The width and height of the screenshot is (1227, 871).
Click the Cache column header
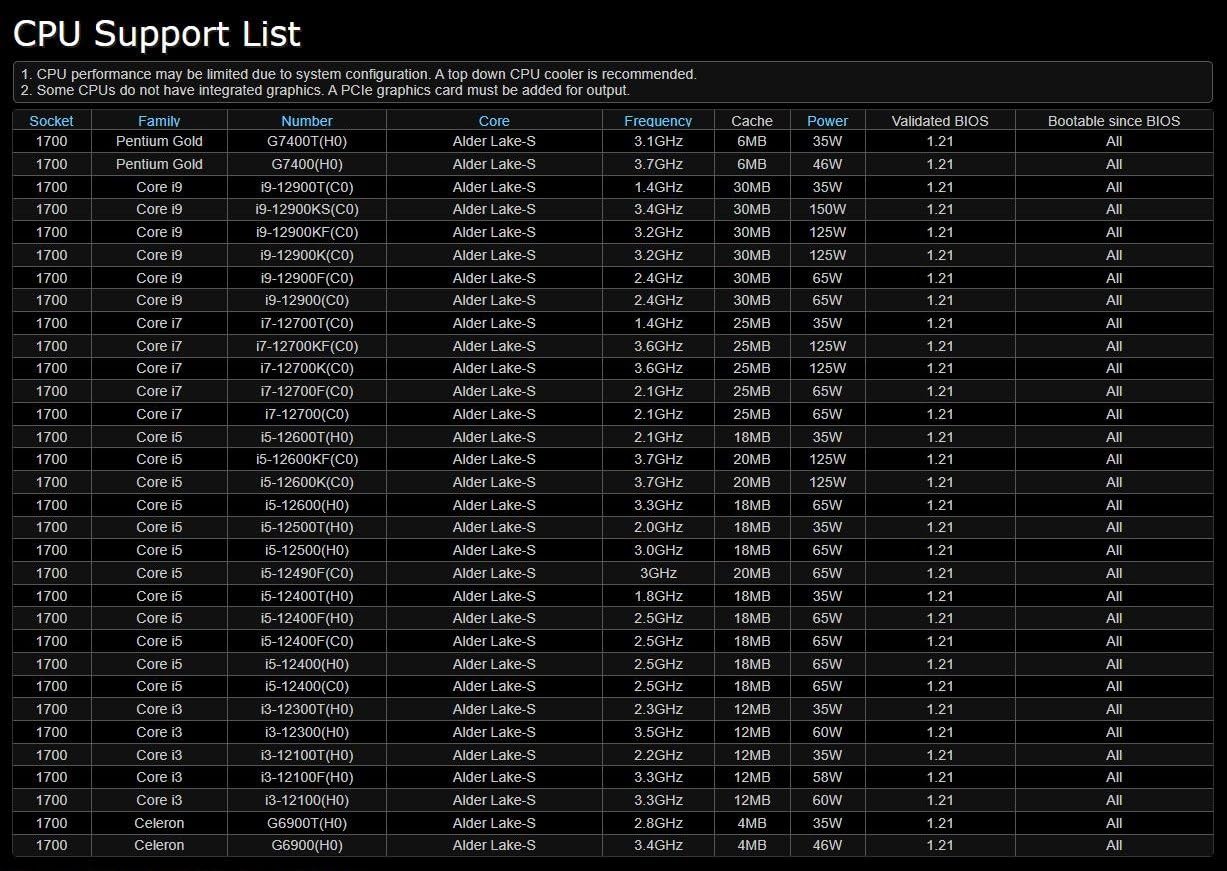tap(752, 121)
